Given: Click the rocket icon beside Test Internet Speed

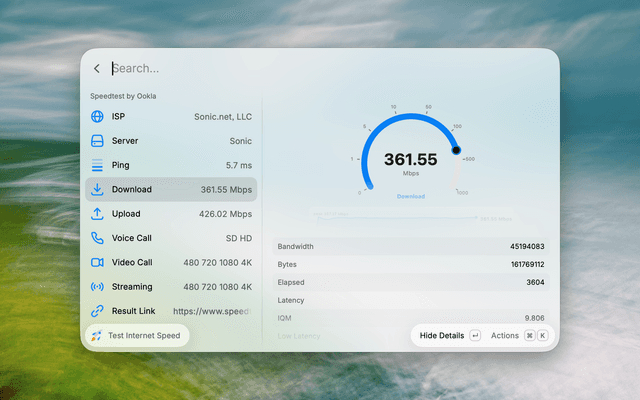Looking at the screenshot, I should 97,336.
